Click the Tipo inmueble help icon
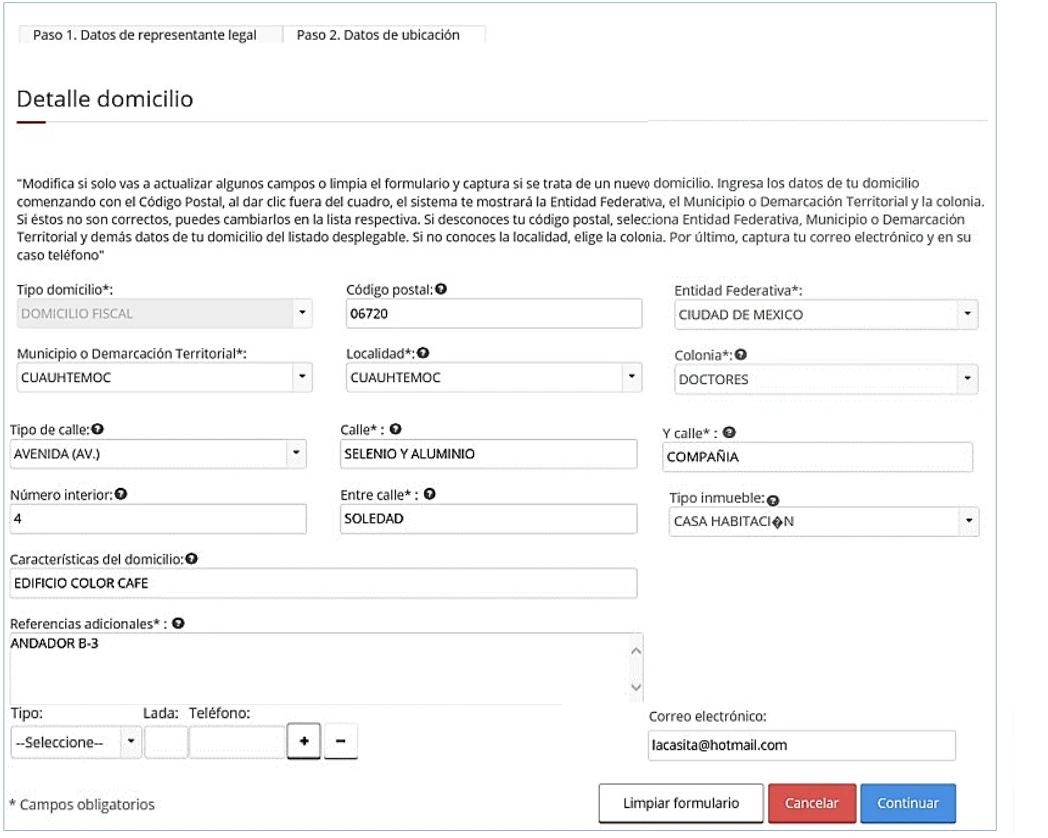Screen dimensions: 1048x838 pyautogui.click(x=773, y=500)
